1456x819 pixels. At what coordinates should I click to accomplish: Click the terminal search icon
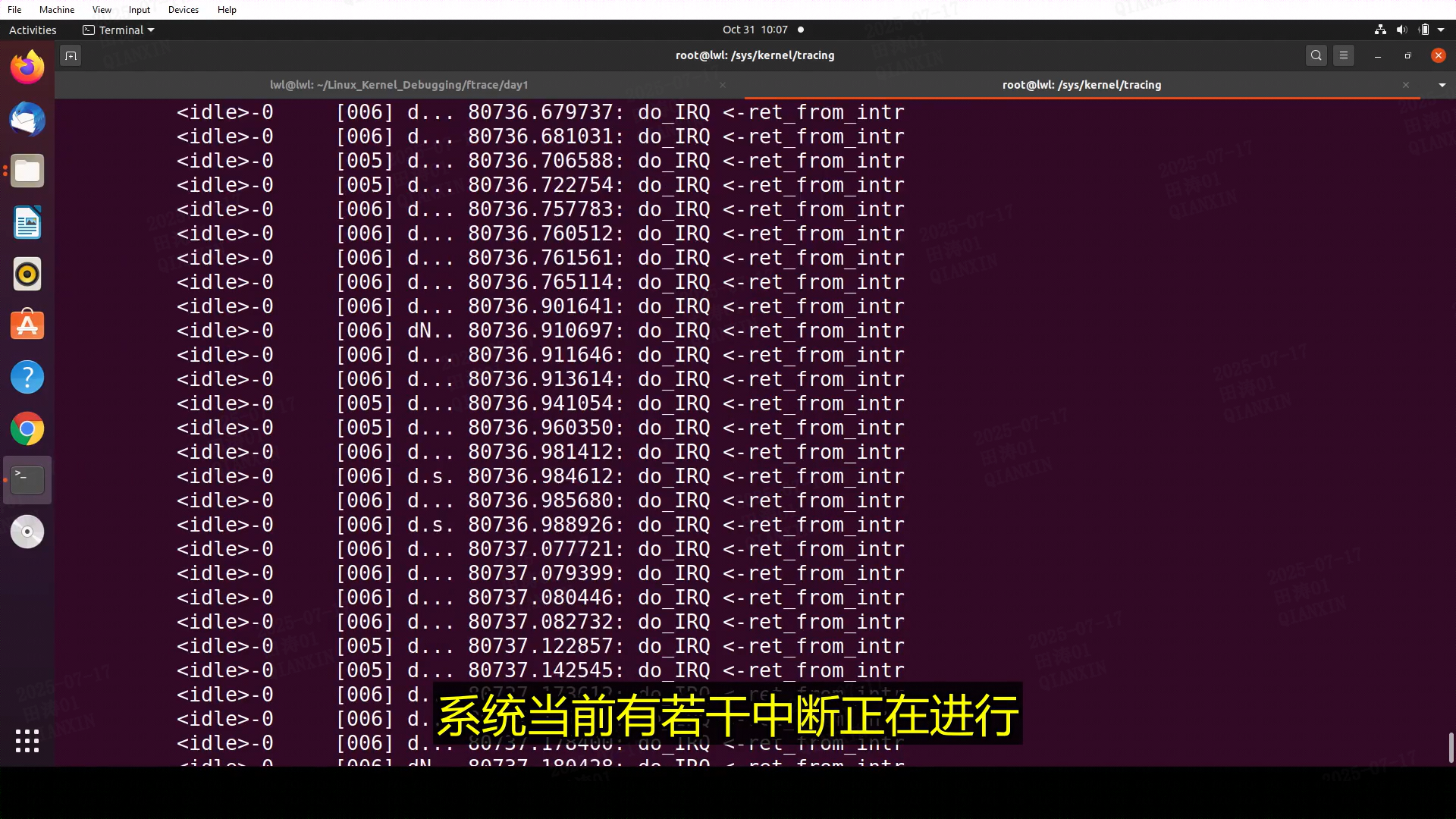click(x=1316, y=55)
